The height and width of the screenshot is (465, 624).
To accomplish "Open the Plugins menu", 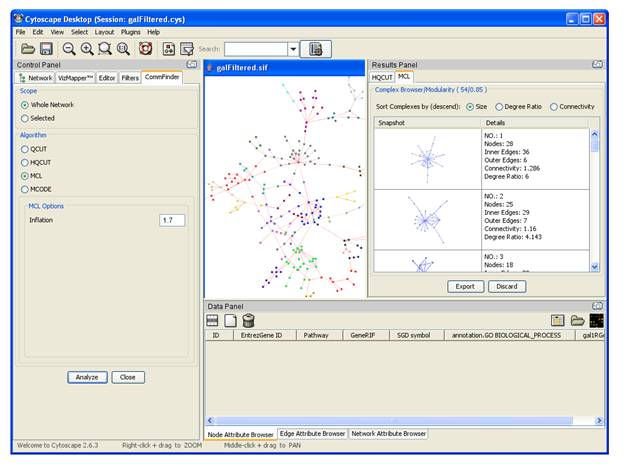I will click(x=131, y=32).
